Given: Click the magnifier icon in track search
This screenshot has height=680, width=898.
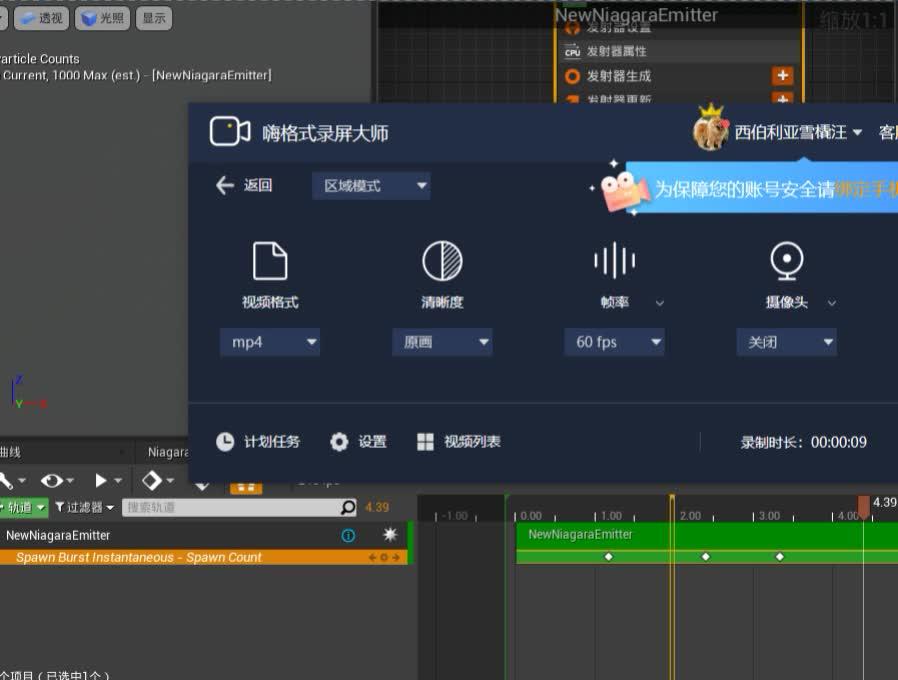Looking at the screenshot, I should tap(348, 507).
